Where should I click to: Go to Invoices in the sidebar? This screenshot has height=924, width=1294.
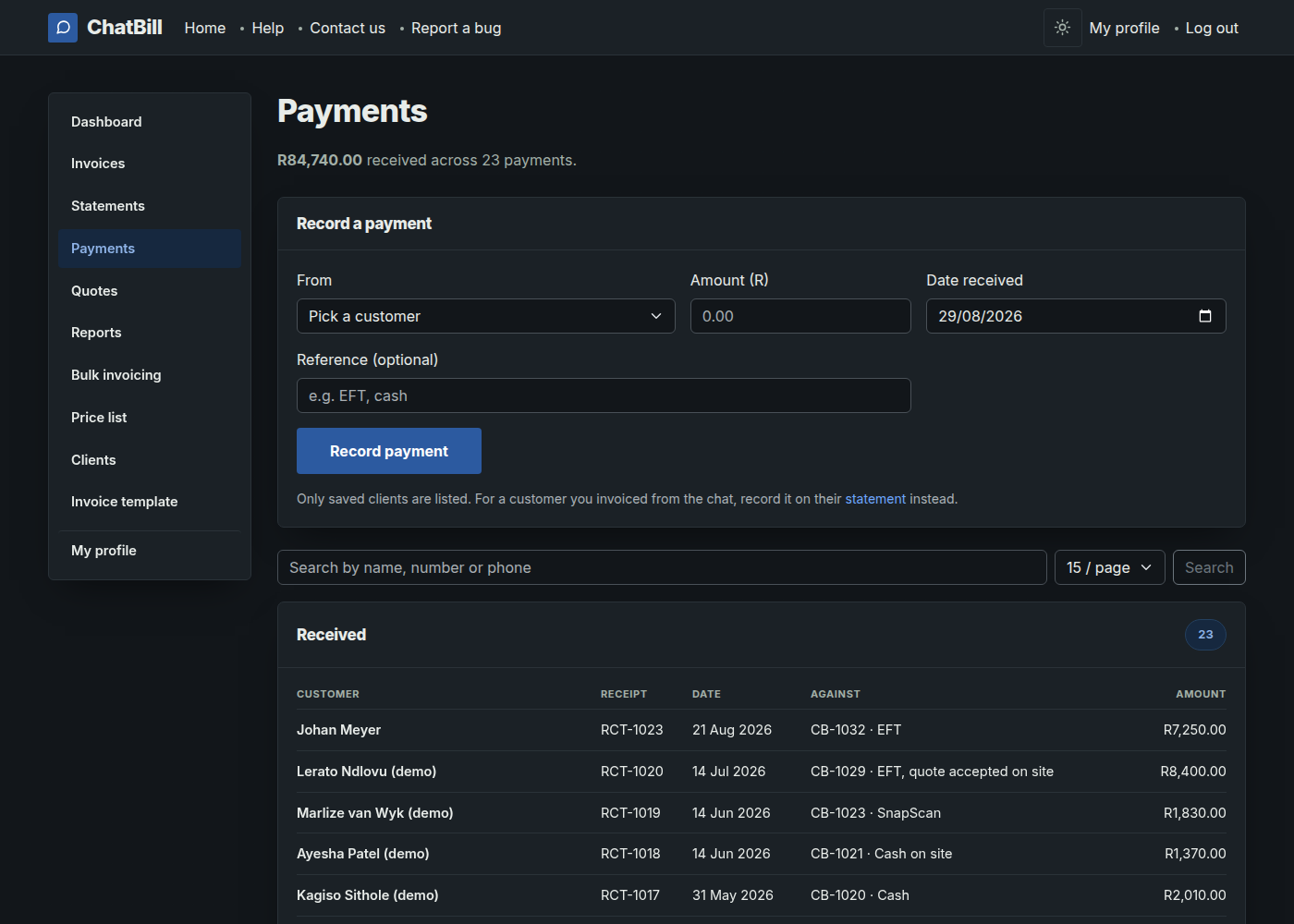150,164
